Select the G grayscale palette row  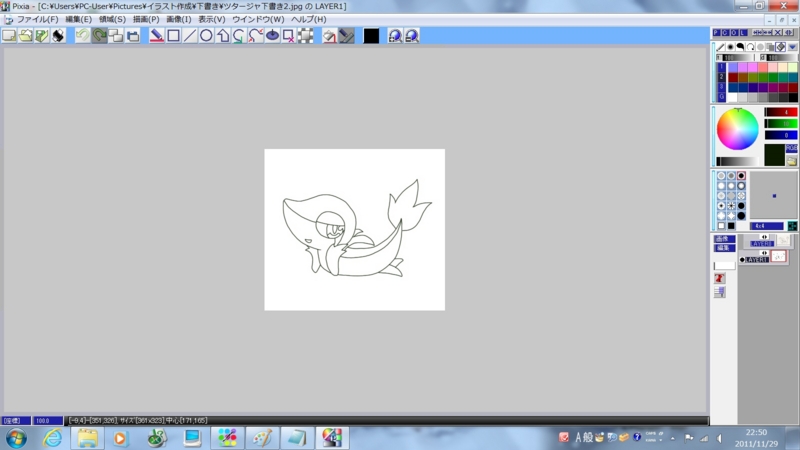[721, 96]
